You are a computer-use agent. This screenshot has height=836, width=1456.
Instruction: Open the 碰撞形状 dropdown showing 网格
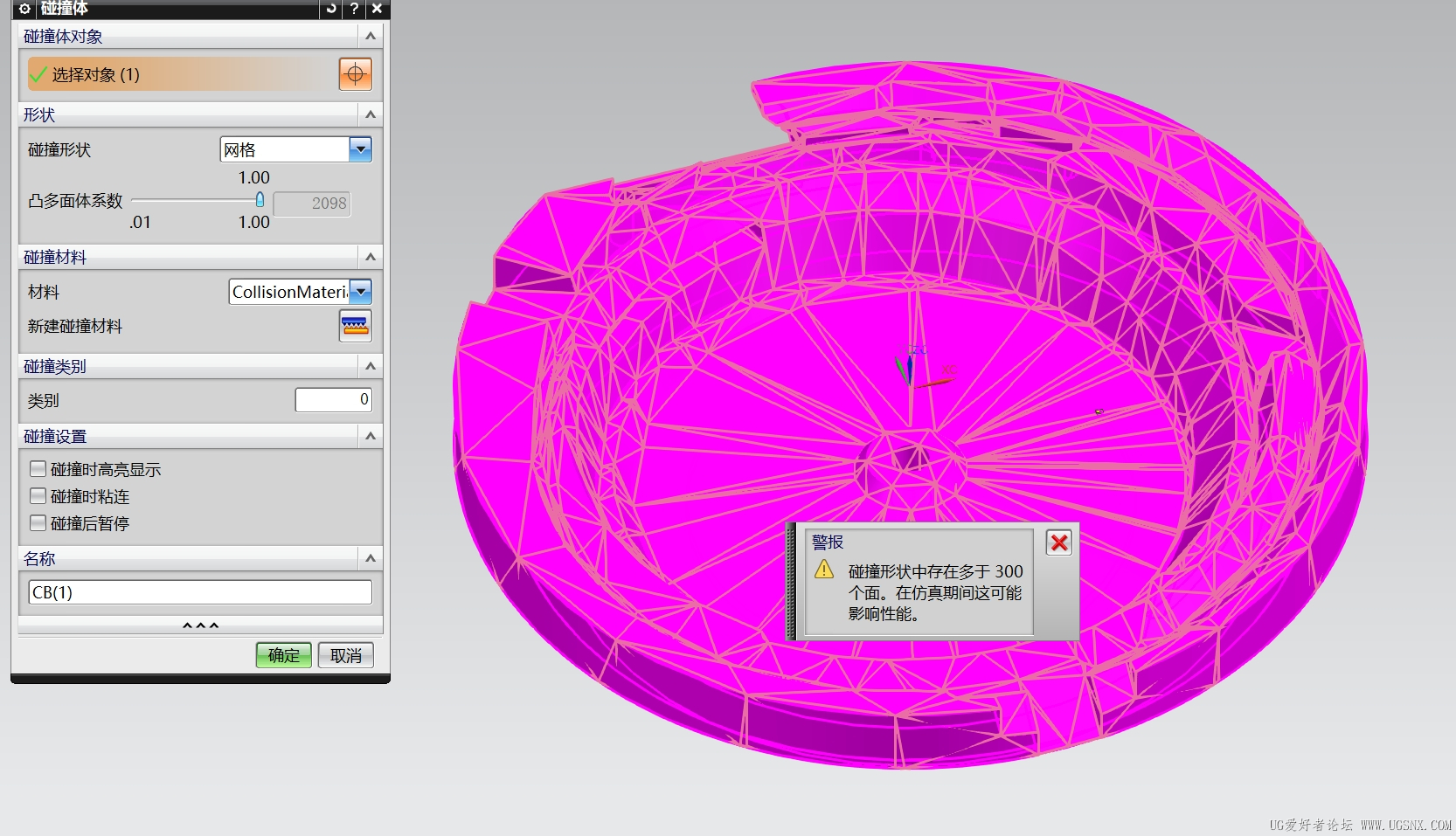360,149
